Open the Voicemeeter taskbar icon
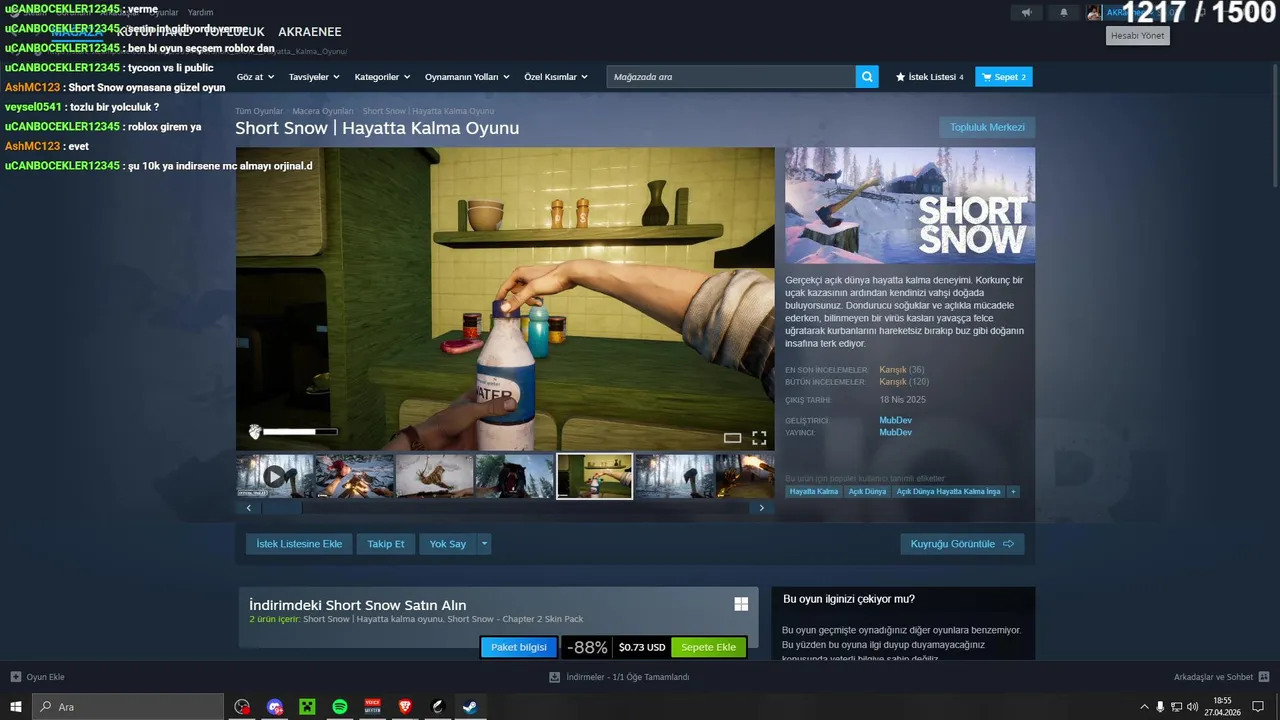Image resolution: width=1280 pixels, height=720 pixels. [373, 707]
